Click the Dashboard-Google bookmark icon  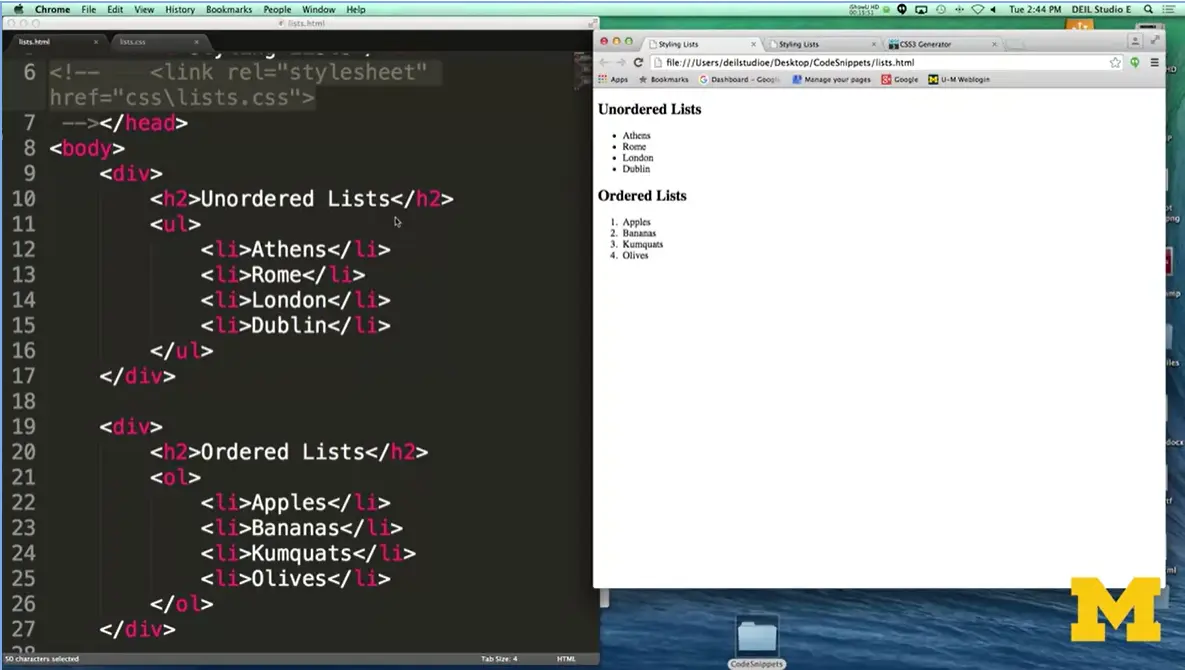pyautogui.click(x=704, y=79)
